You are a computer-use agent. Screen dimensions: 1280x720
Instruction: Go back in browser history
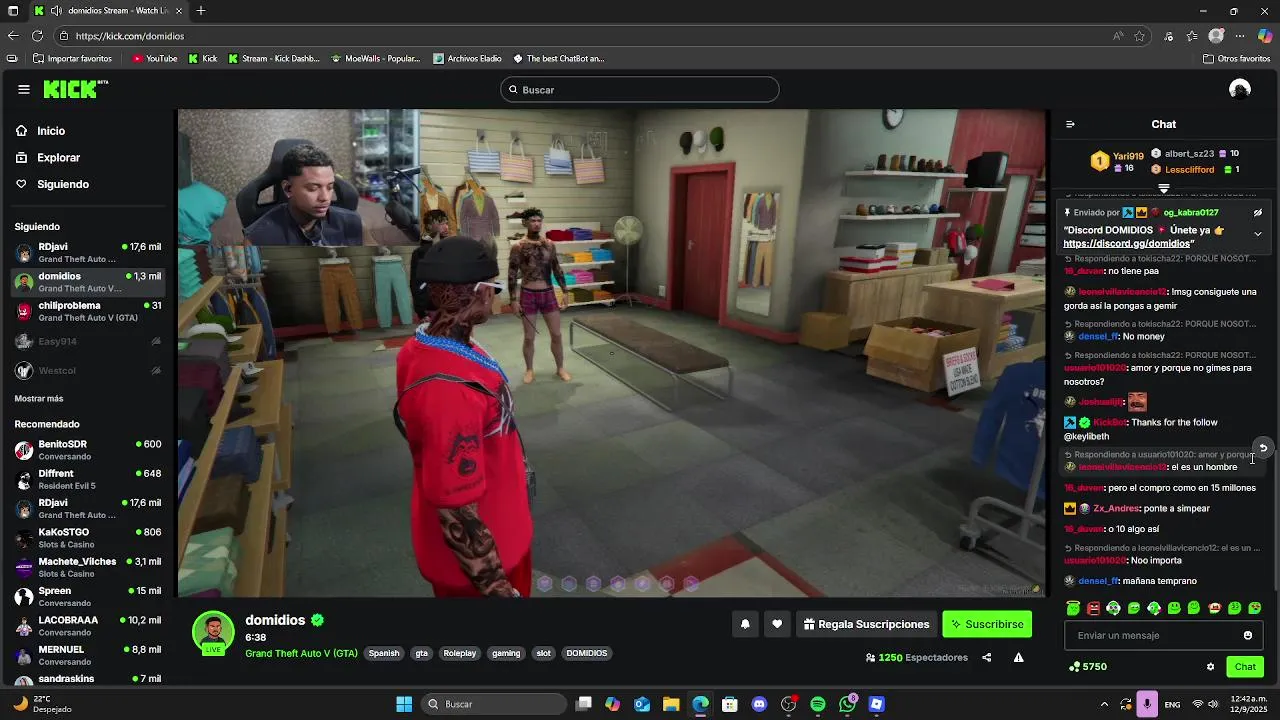tap(13, 36)
